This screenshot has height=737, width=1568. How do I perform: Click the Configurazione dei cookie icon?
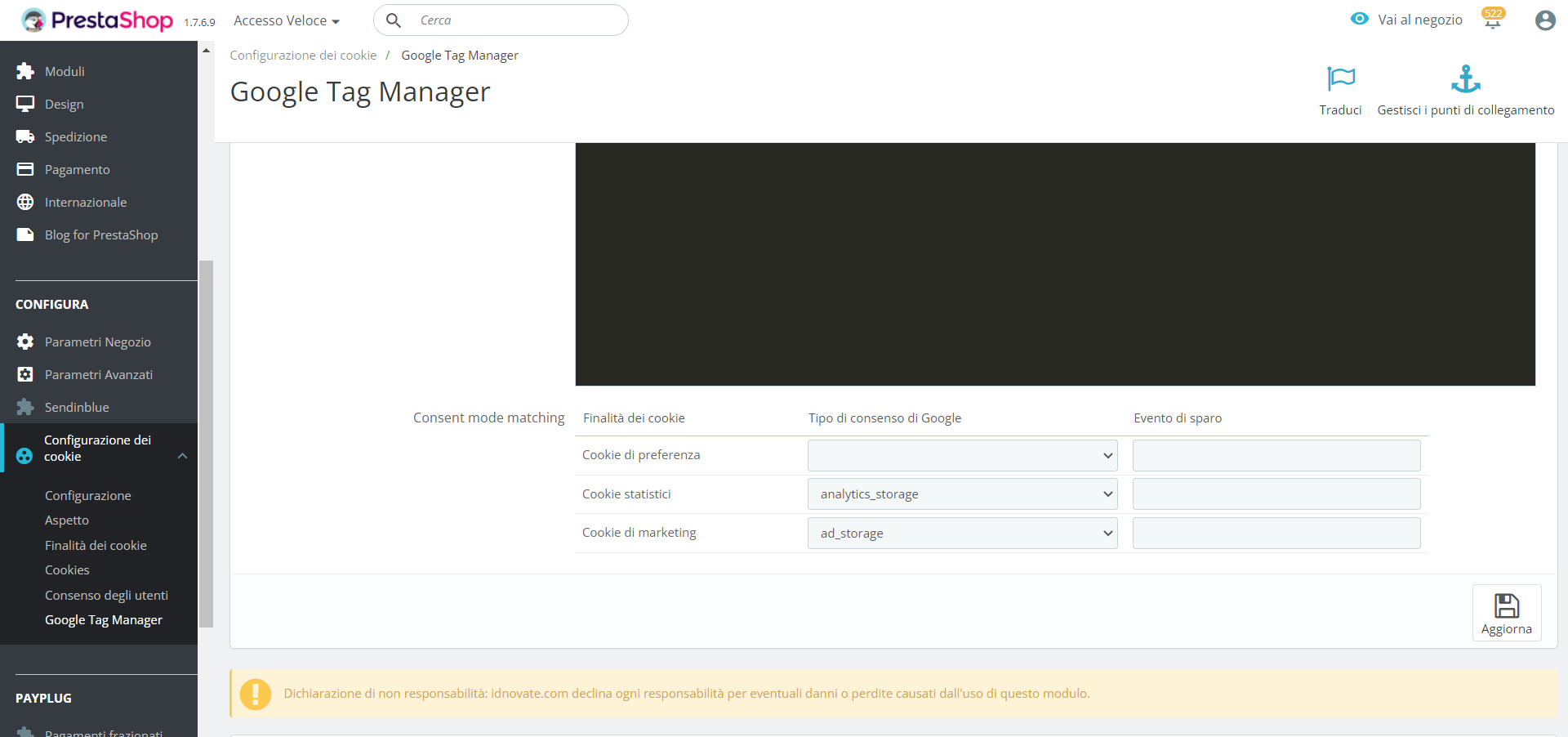[x=24, y=456]
